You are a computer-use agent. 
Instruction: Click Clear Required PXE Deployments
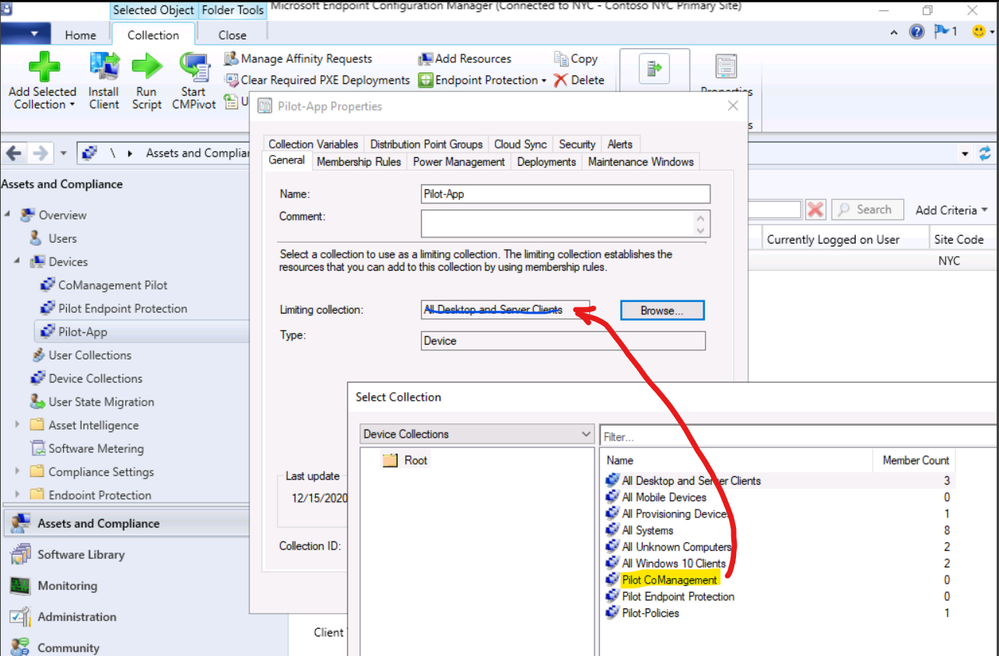(x=317, y=80)
